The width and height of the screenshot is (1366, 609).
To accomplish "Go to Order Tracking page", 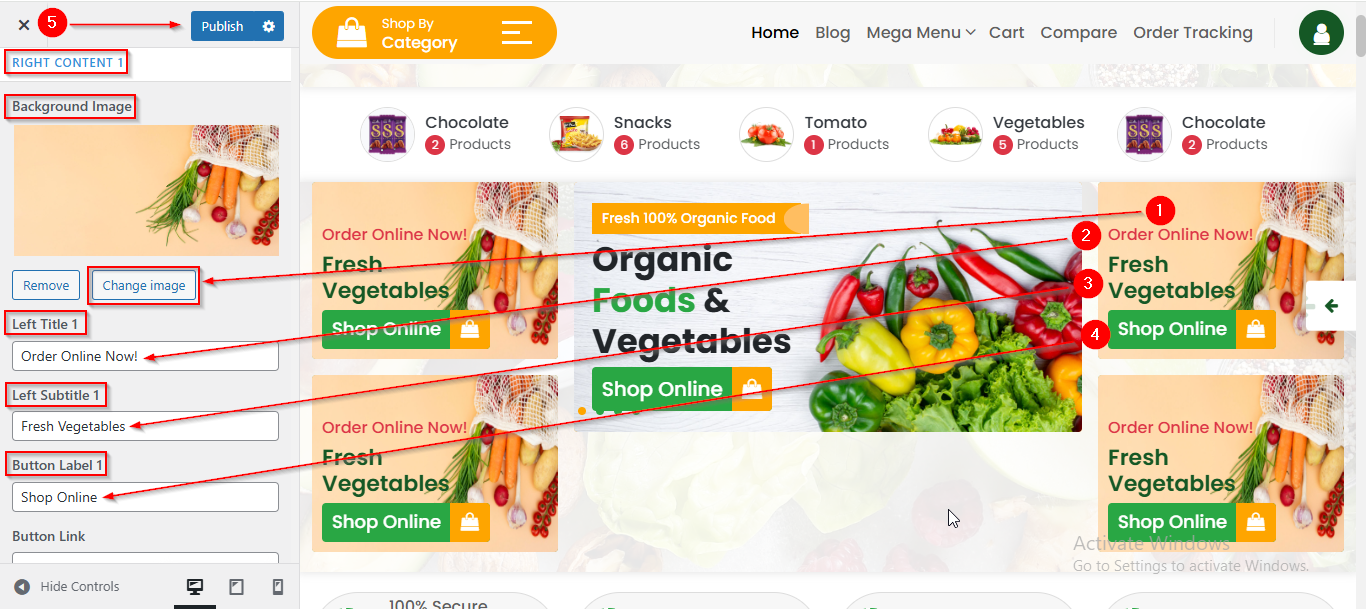I will (1193, 33).
